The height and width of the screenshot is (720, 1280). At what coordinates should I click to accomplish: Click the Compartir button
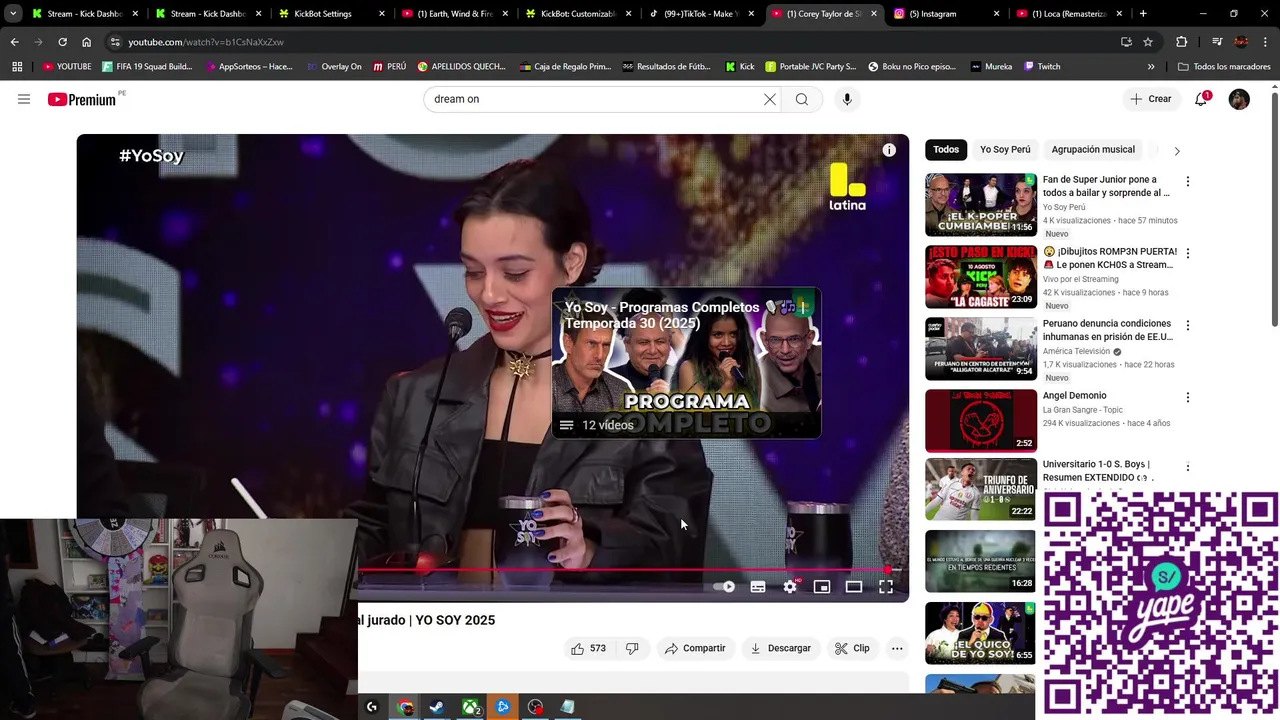pyautogui.click(x=695, y=648)
